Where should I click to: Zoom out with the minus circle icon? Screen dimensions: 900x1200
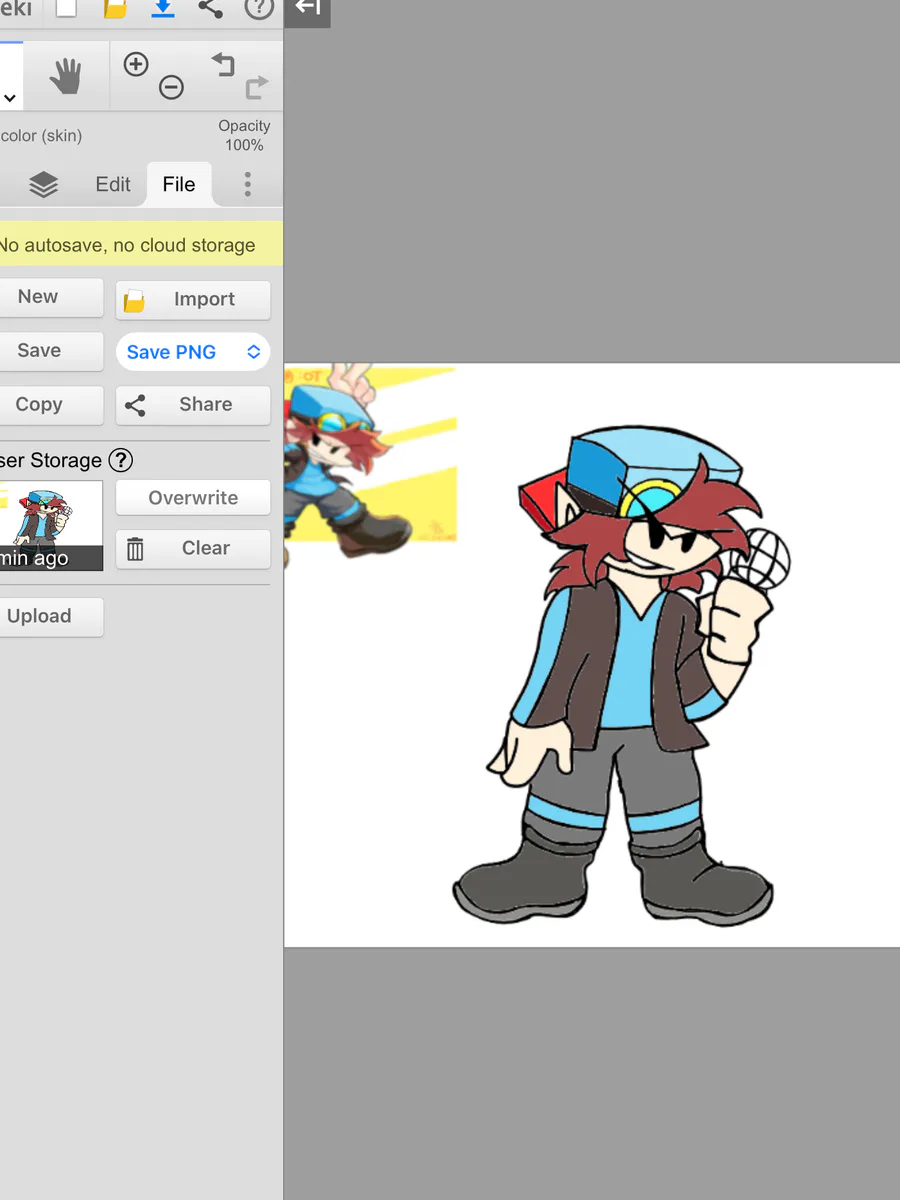[172, 88]
